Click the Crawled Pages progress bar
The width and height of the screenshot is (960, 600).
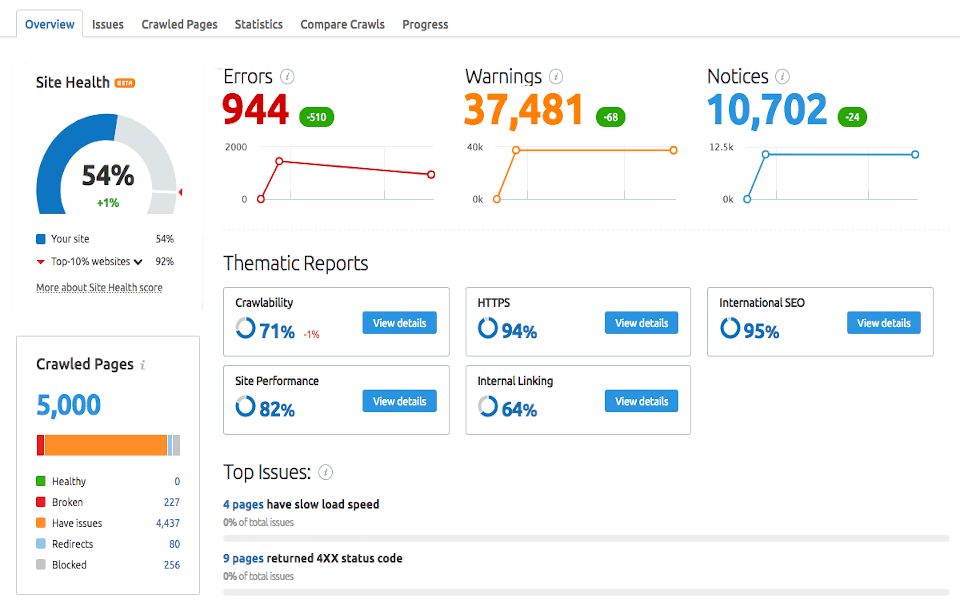click(108, 444)
